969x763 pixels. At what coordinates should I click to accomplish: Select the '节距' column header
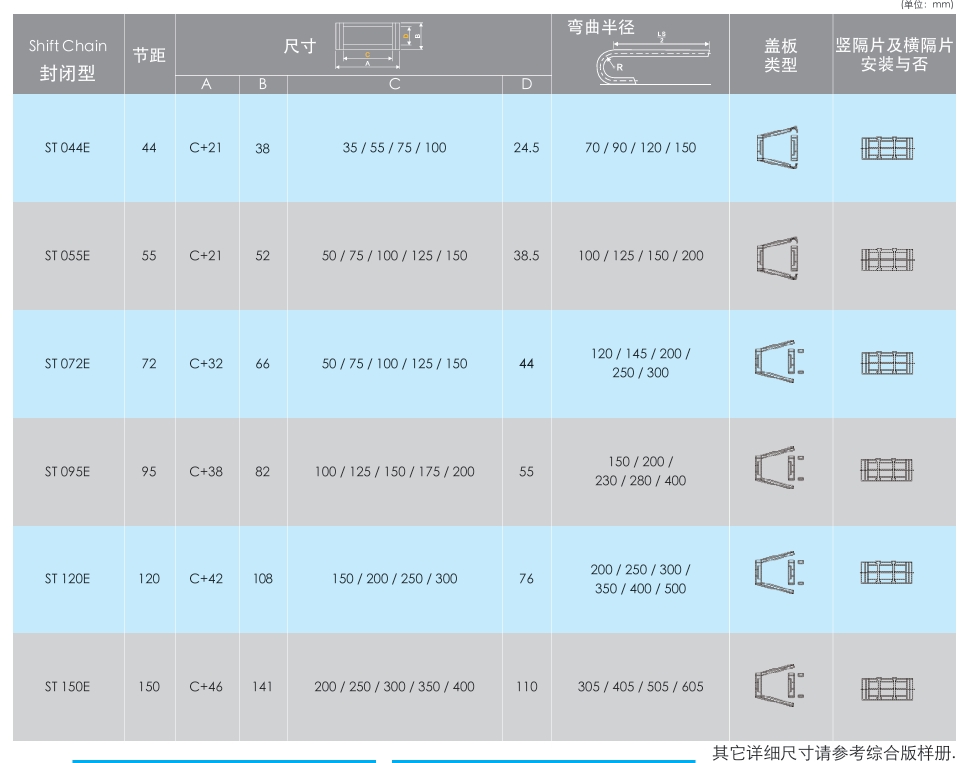pyautogui.click(x=150, y=55)
